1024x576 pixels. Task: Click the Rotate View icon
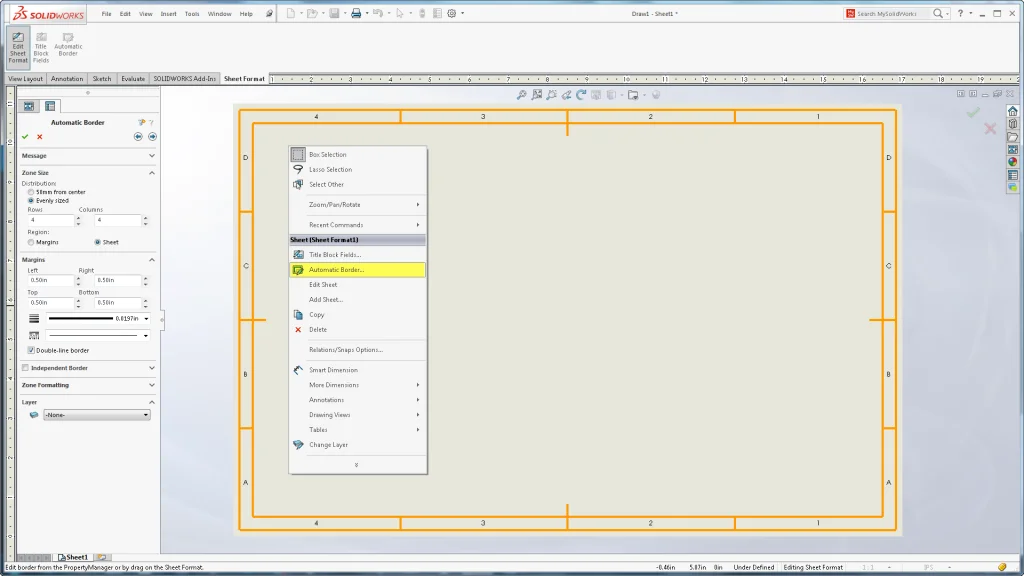(583, 94)
